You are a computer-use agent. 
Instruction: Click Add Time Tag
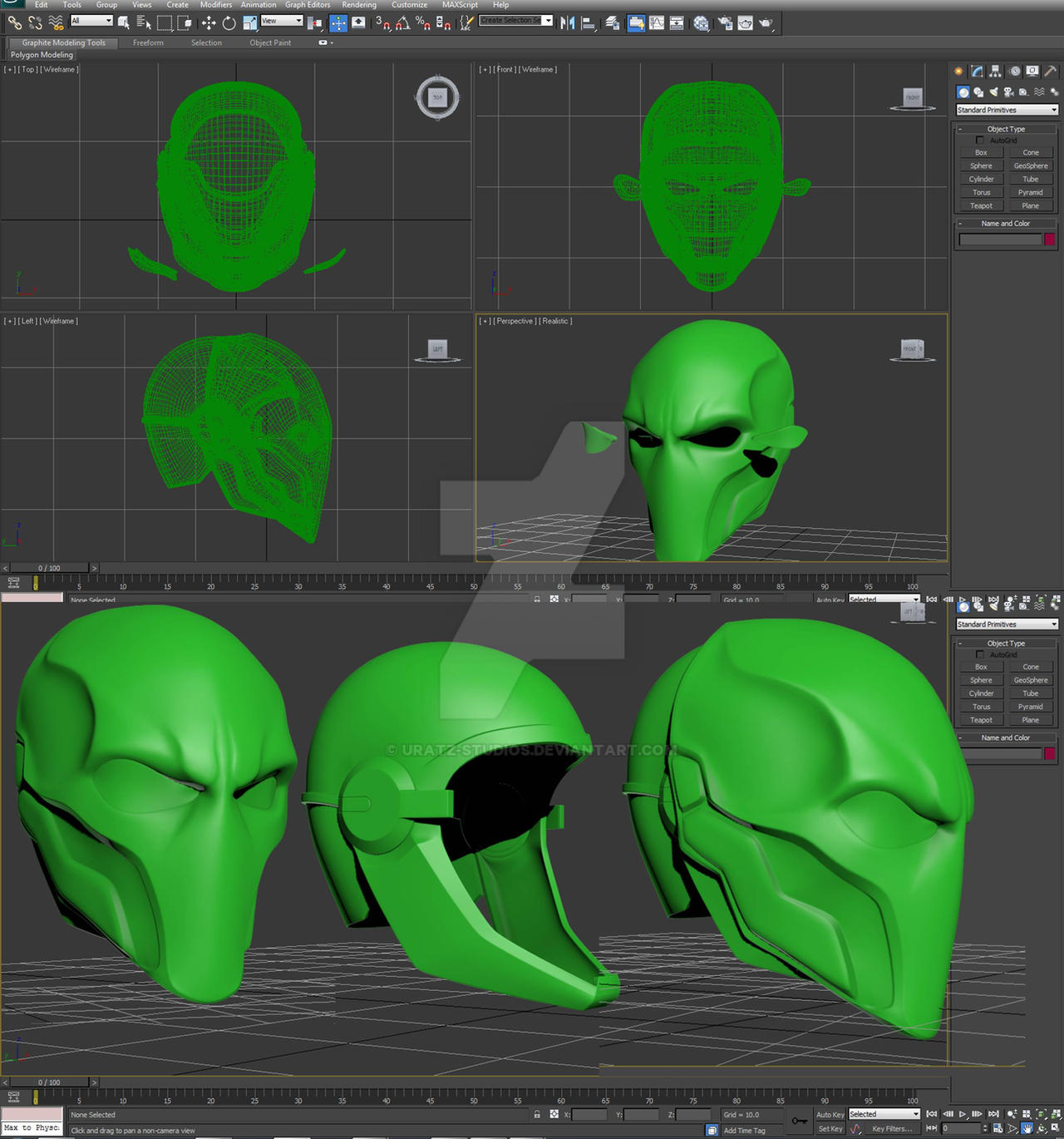point(745,1131)
